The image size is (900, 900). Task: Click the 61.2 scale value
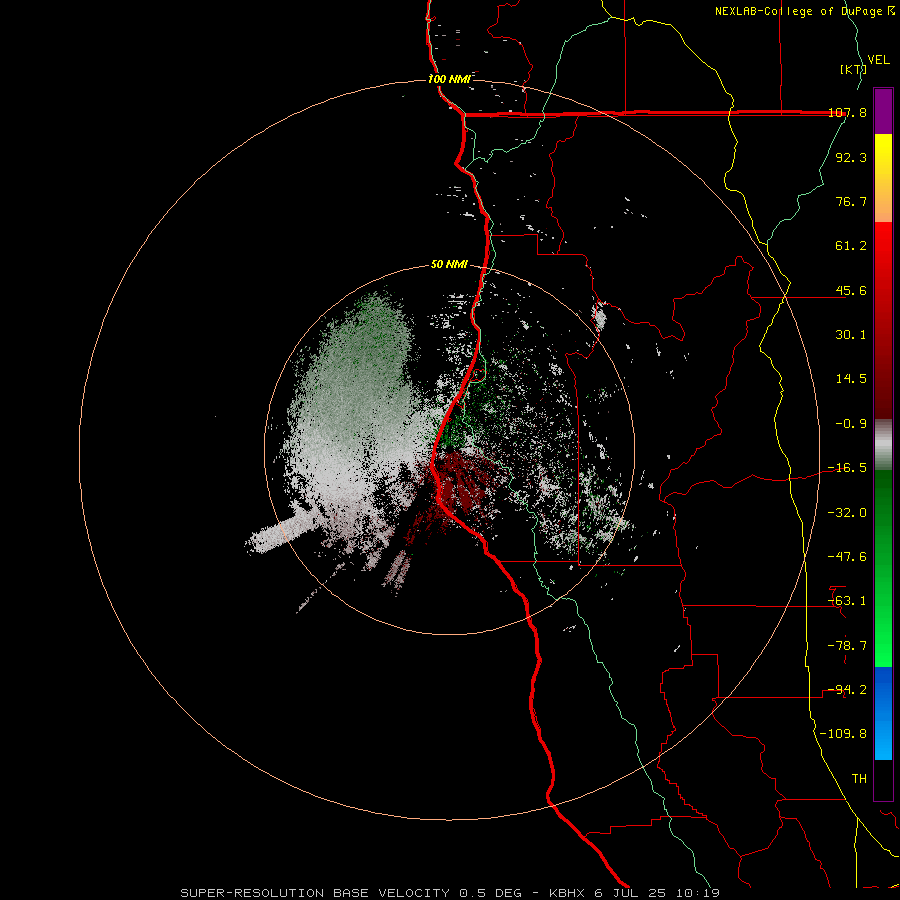click(x=851, y=246)
